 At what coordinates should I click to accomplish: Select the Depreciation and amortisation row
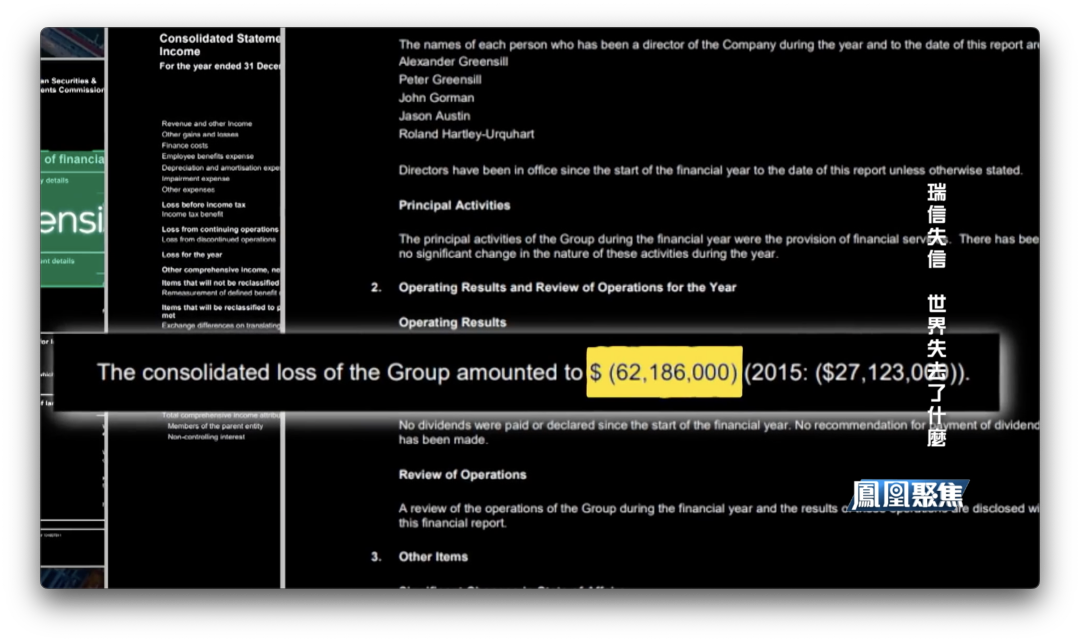(x=221, y=167)
